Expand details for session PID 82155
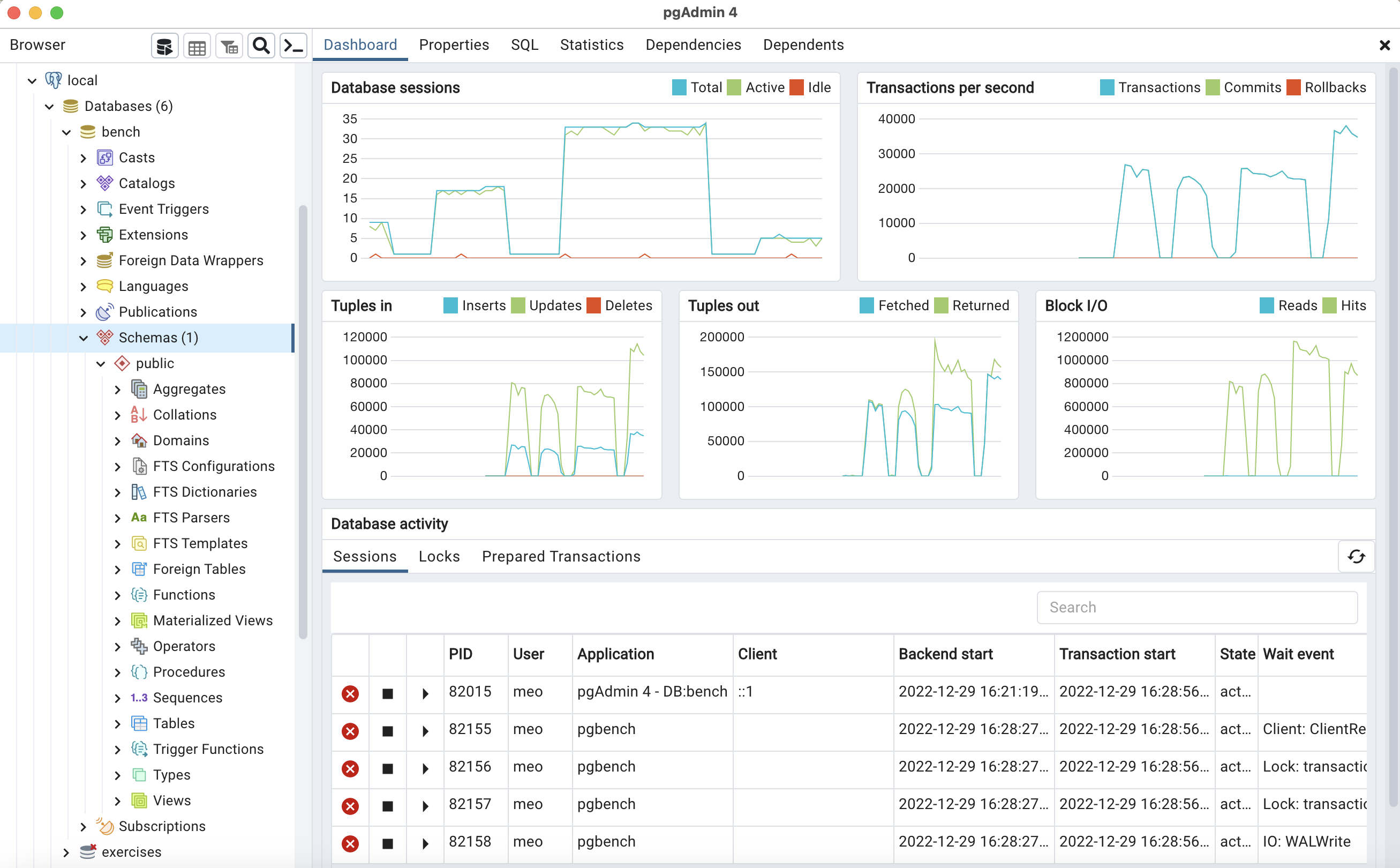 (x=425, y=731)
